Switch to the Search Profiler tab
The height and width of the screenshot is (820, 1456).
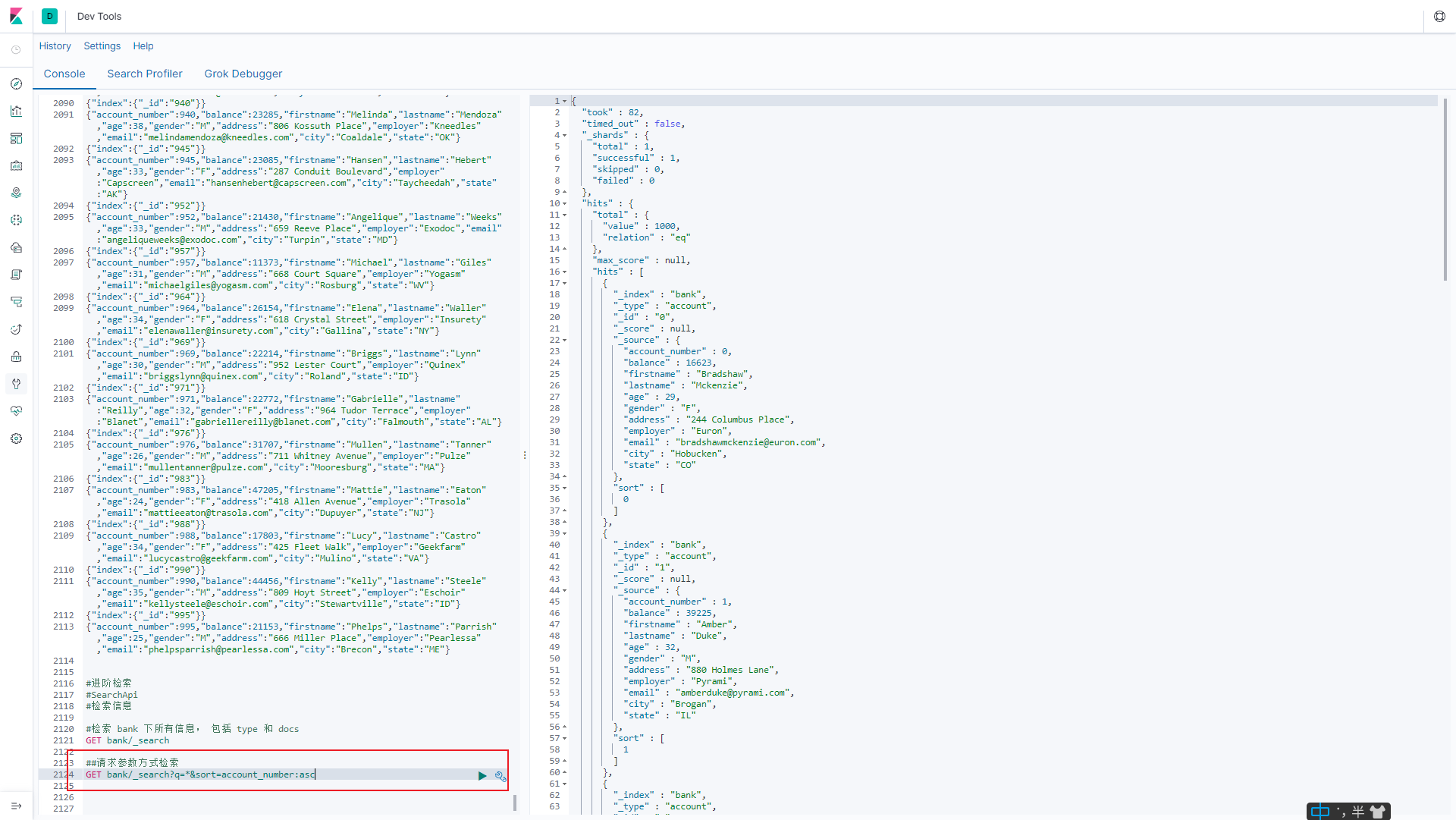pyautogui.click(x=145, y=74)
